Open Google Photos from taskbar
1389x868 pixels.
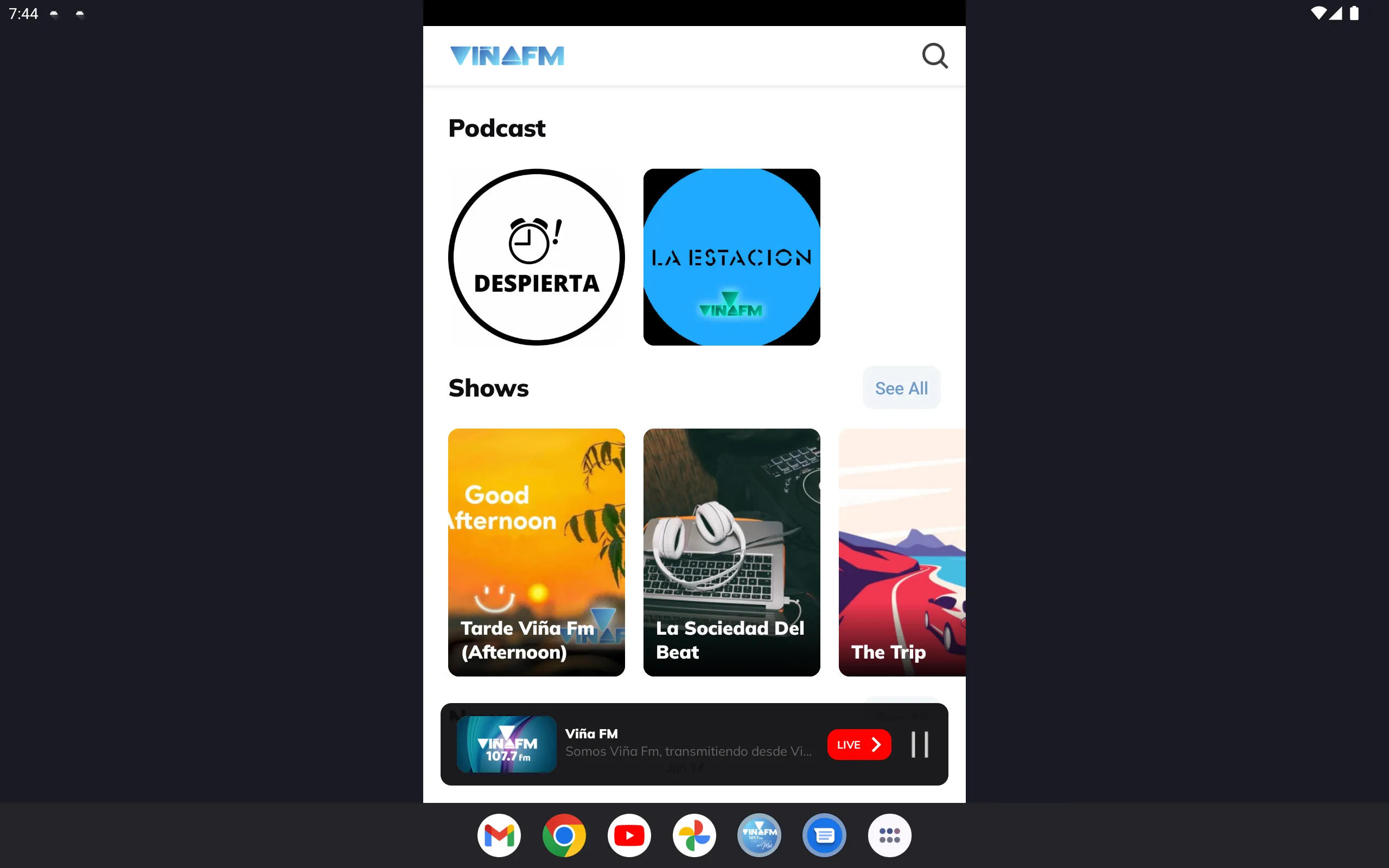coord(694,835)
